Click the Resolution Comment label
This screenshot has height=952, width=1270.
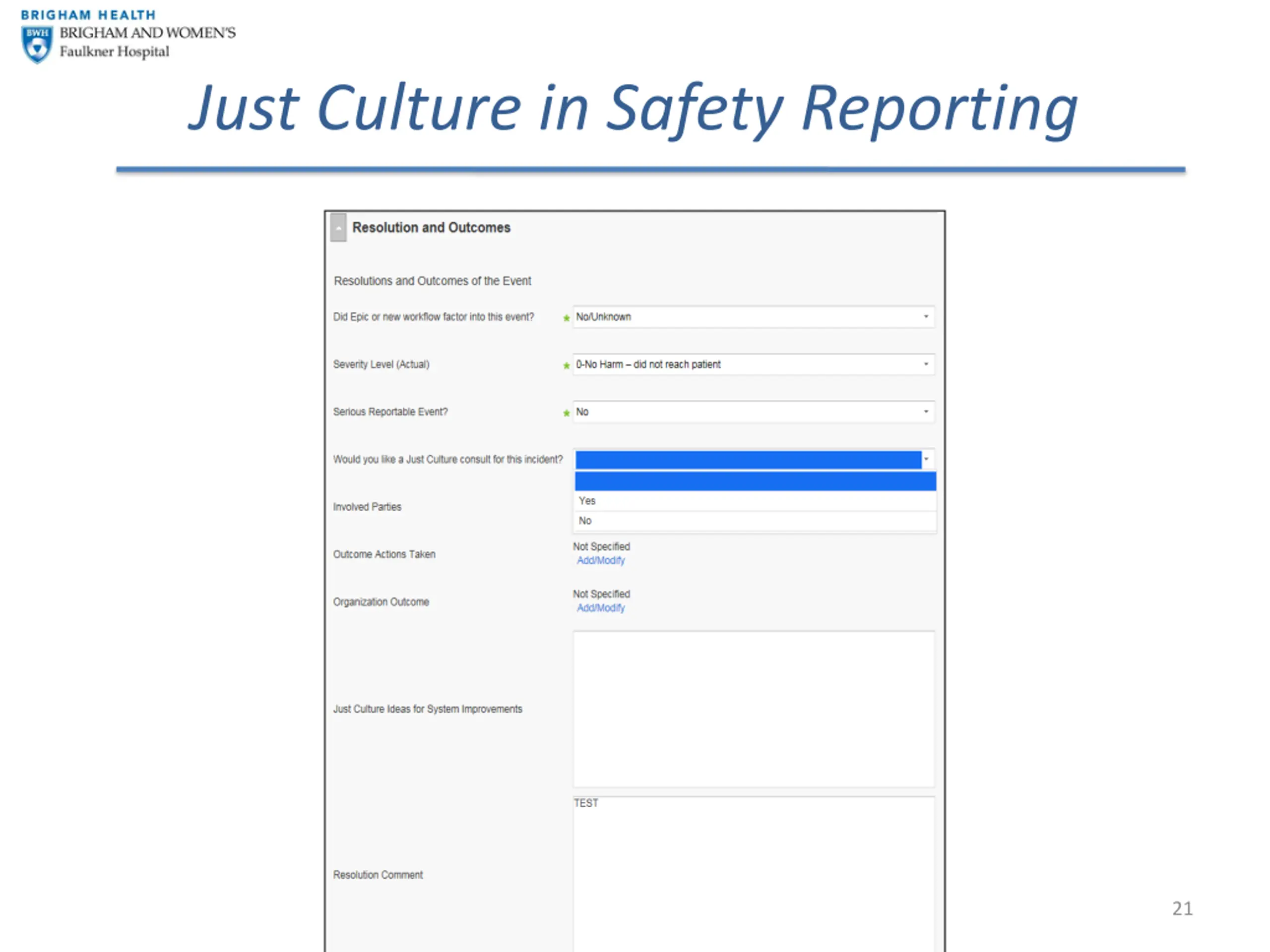coord(378,875)
